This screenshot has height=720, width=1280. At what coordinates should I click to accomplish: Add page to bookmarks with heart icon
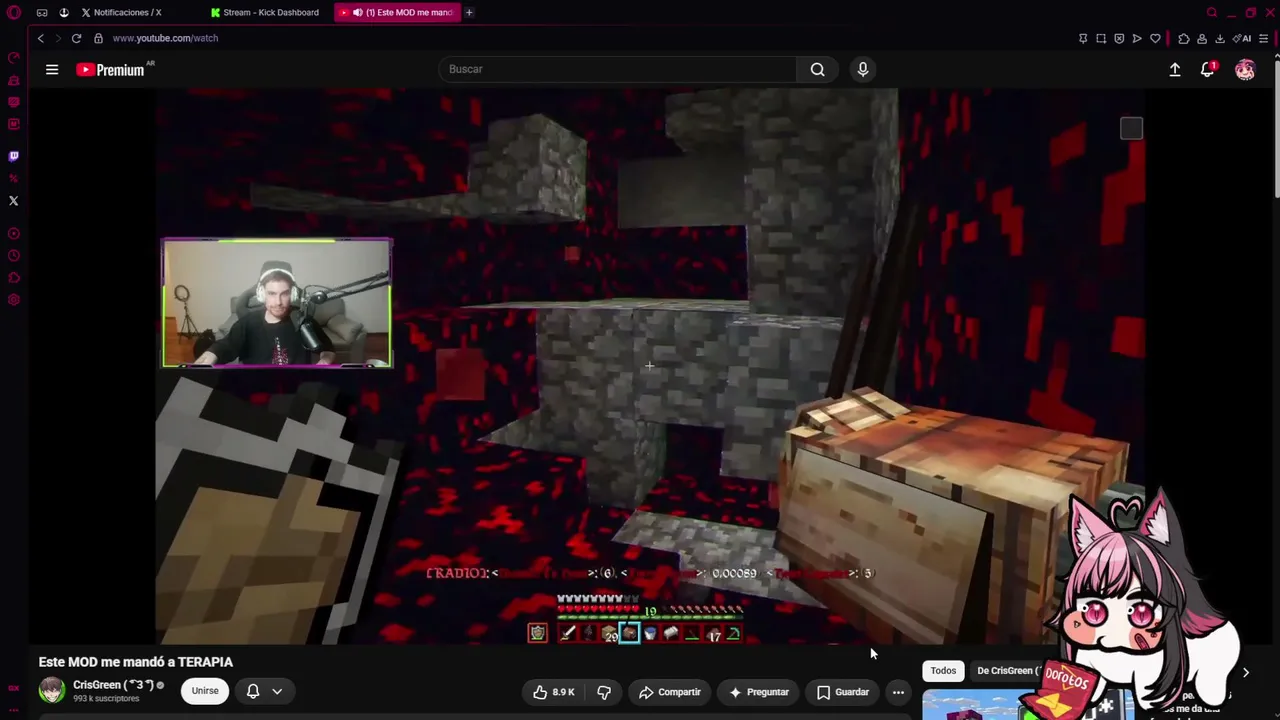[1155, 38]
